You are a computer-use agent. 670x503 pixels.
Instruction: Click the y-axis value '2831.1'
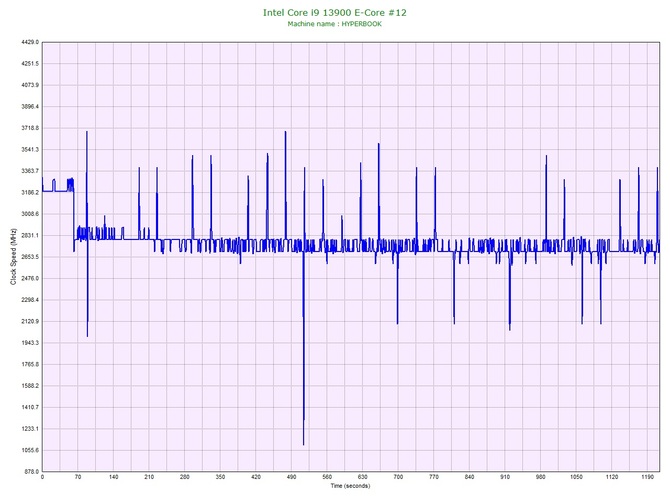pos(30,235)
